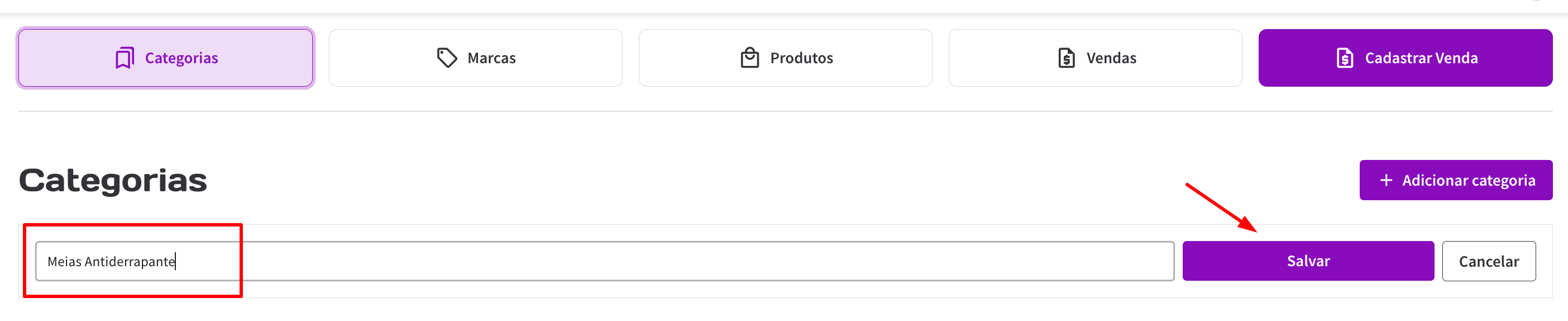Click the plus icon in Adicionar categoria

[x=1386, y=180]
